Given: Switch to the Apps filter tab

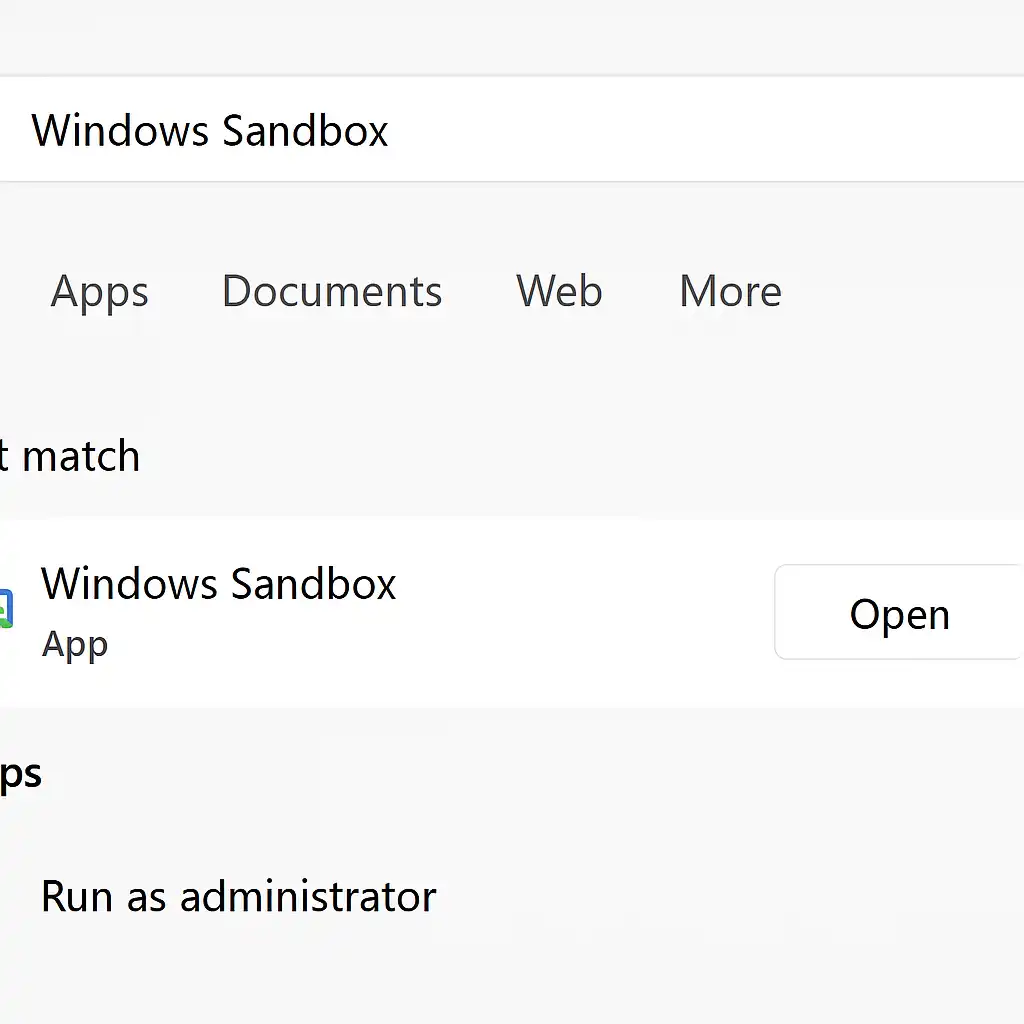Looking at the screenshot, I should click(99, 292).
